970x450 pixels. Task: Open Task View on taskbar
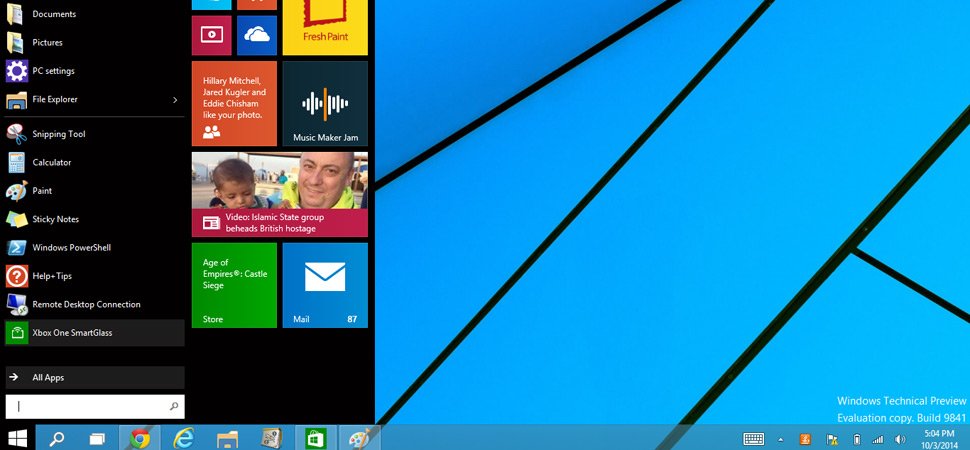(97, 438)
